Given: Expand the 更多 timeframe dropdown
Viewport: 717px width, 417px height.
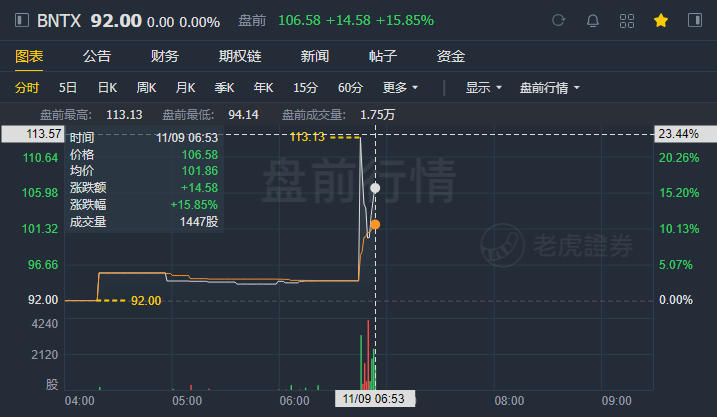Looking at the screenshot, I should 400,87.
